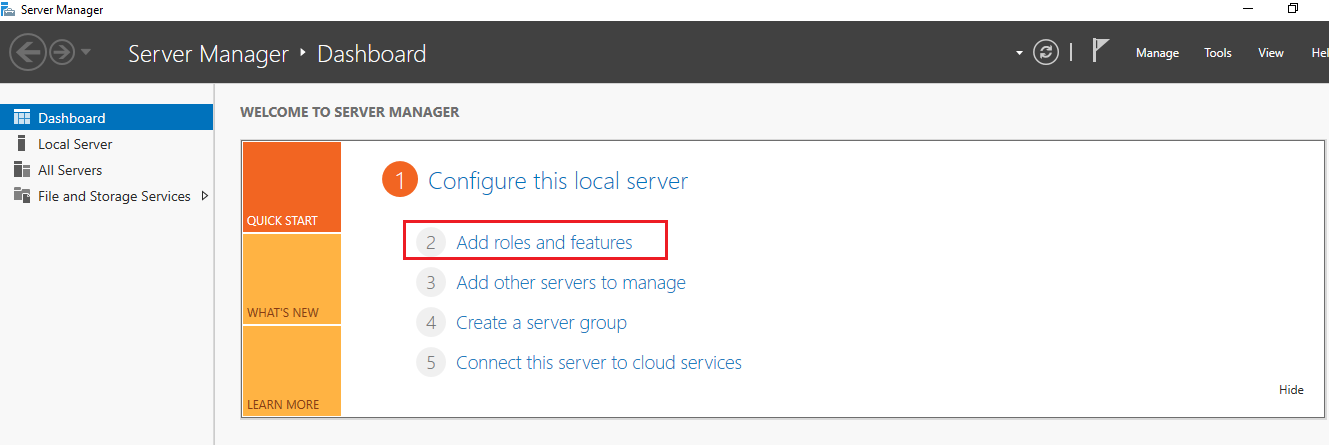Click the refresh icon in header
1329x445 pixels.
[x=1046, y=52]
